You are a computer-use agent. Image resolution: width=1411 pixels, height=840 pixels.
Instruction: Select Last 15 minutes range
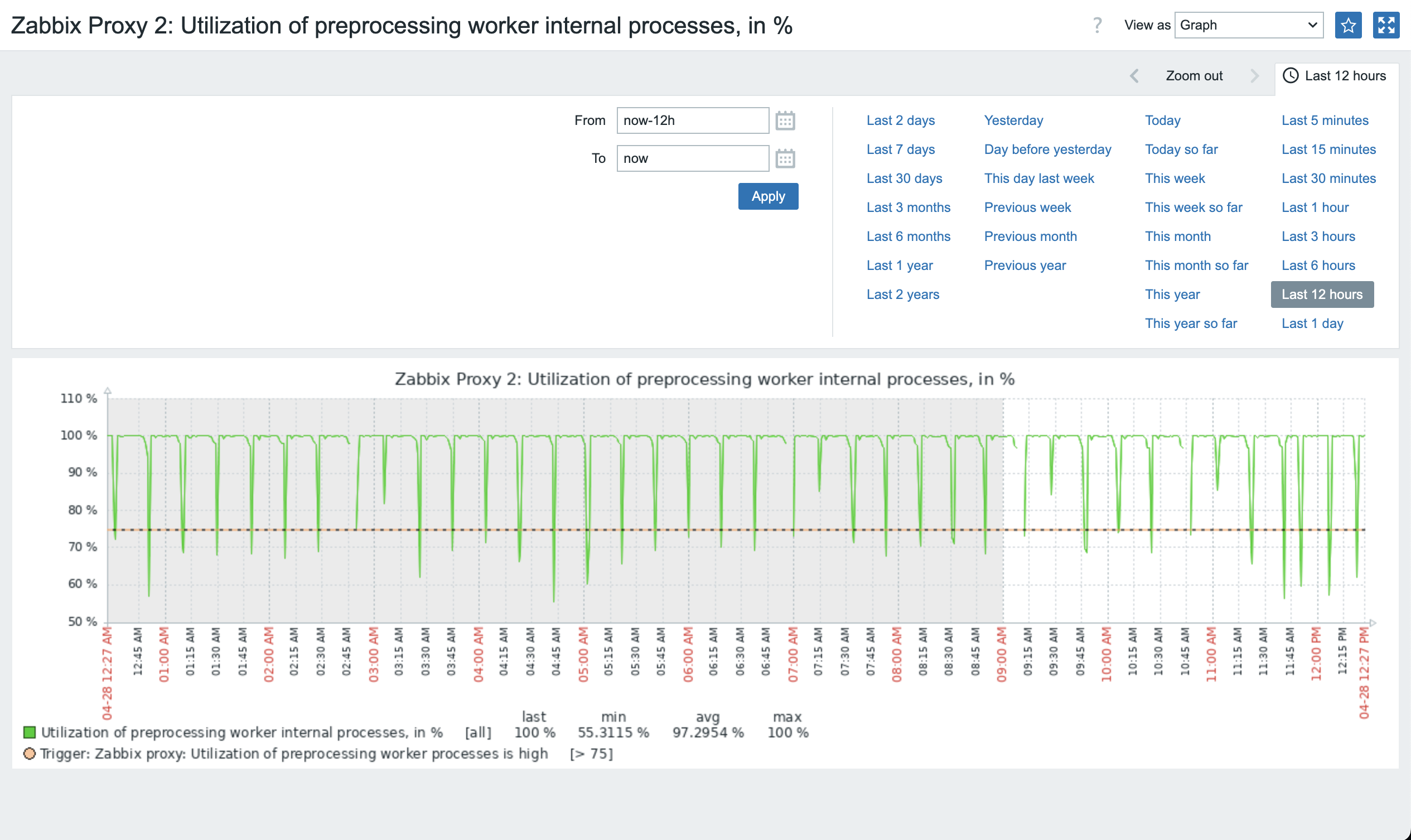coord(1329,149)
